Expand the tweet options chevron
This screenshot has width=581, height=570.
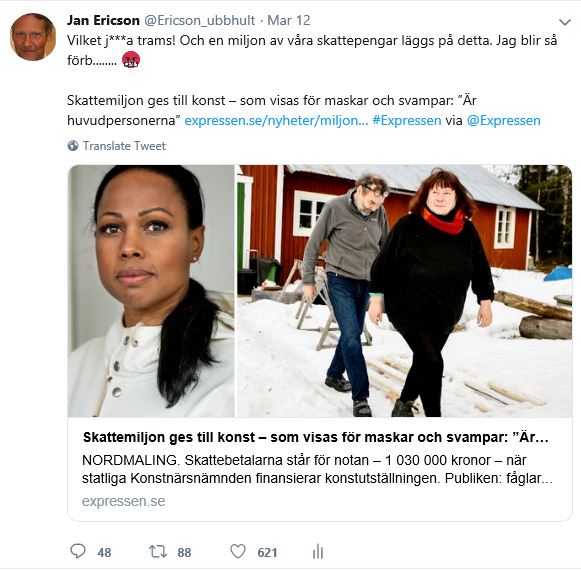coord(565,22)
